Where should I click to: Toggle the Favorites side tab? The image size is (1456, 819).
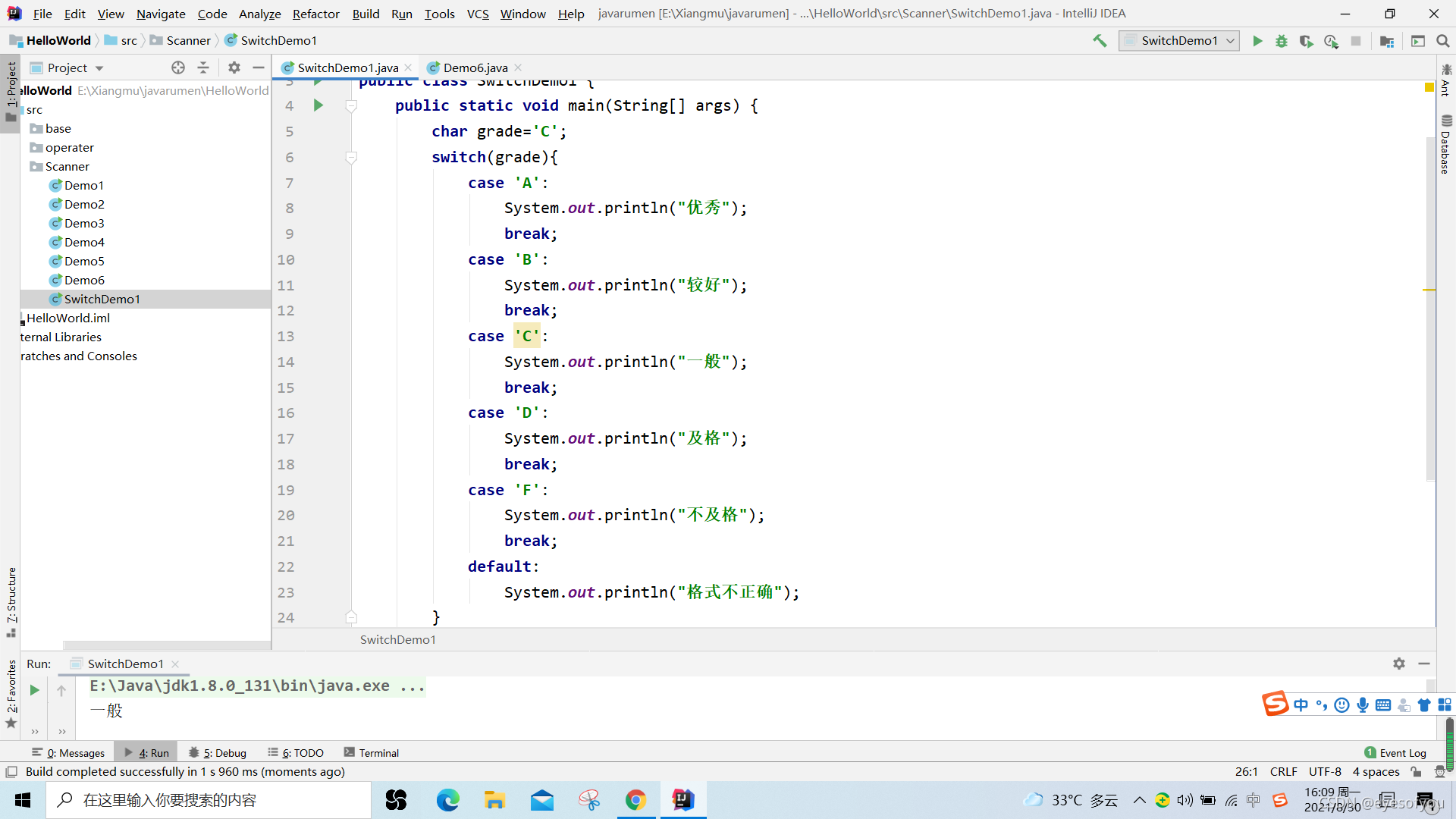[11, 693]
